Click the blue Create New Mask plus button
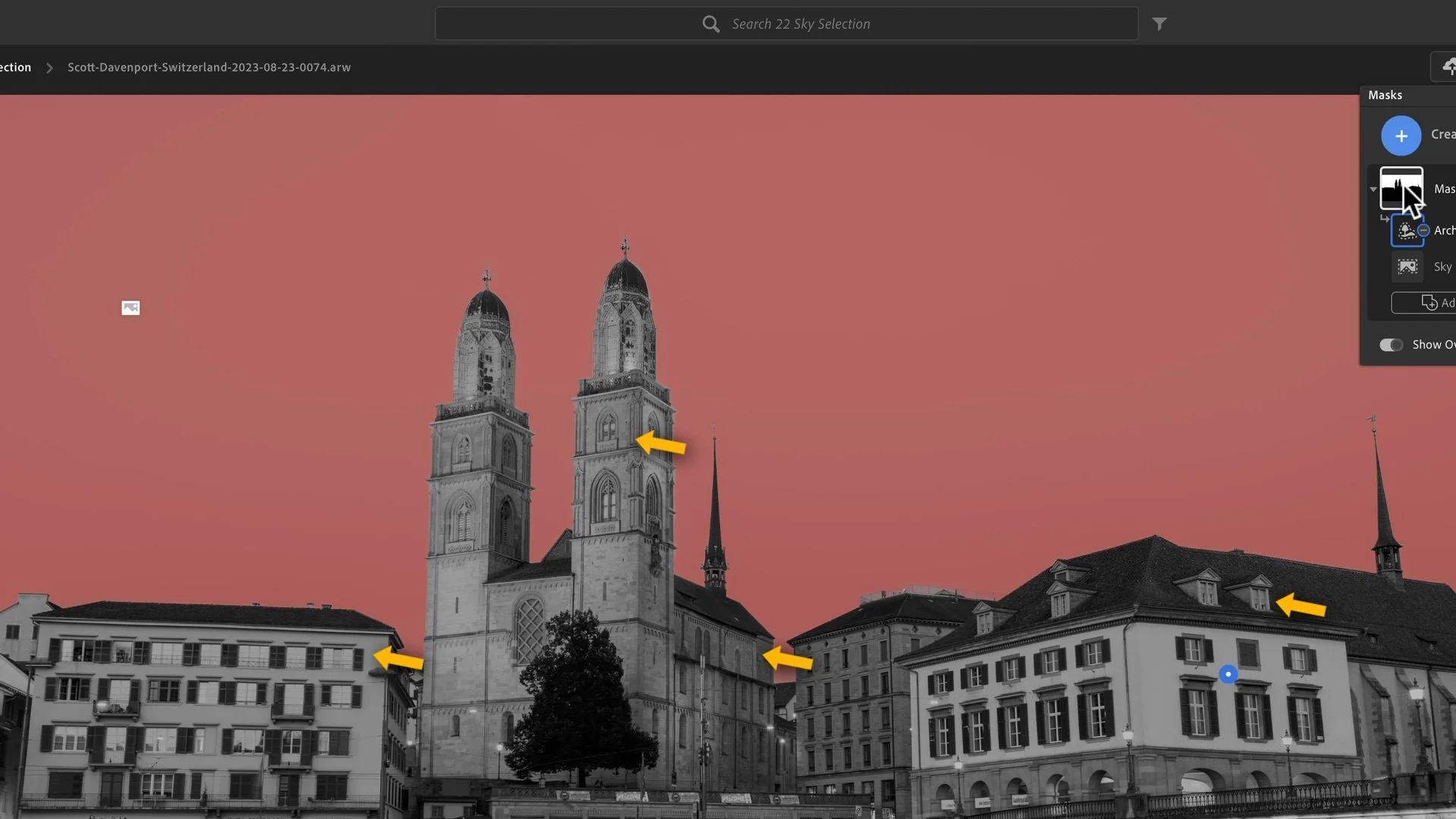The width and height of the screenshot is (1456, 819). point(1401,136)
